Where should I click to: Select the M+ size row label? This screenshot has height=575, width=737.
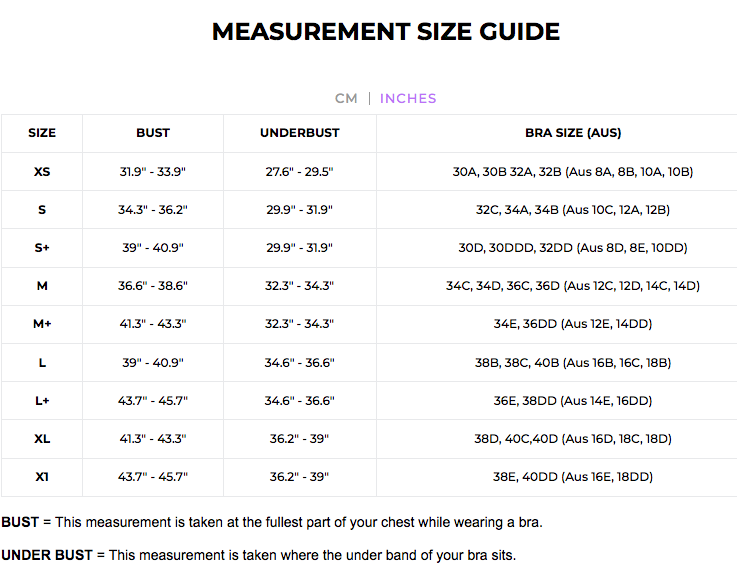tap(42, 324)
